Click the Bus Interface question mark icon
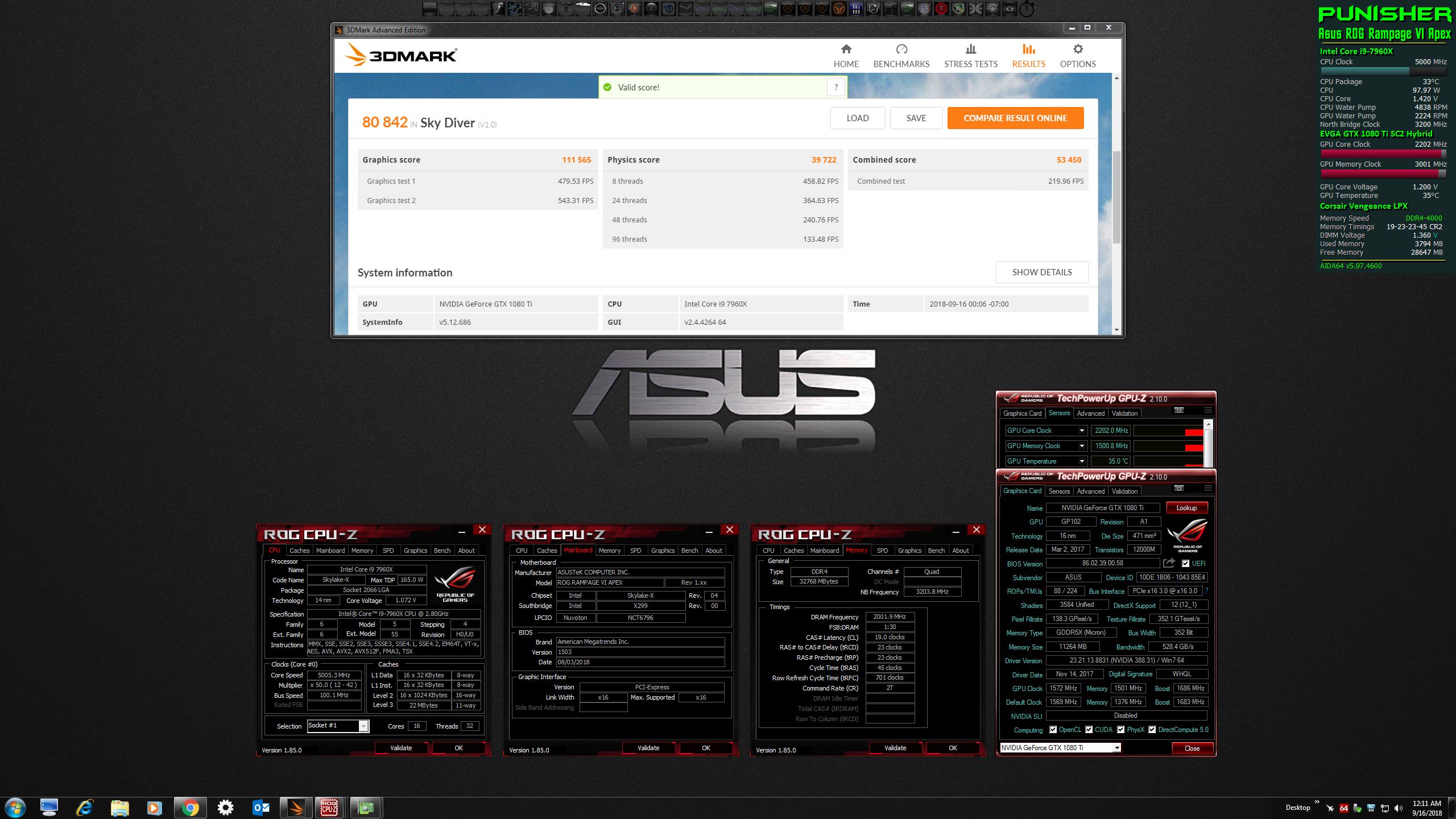Viewport: 1456px width, 819px height. click(x=1206, y=591)
